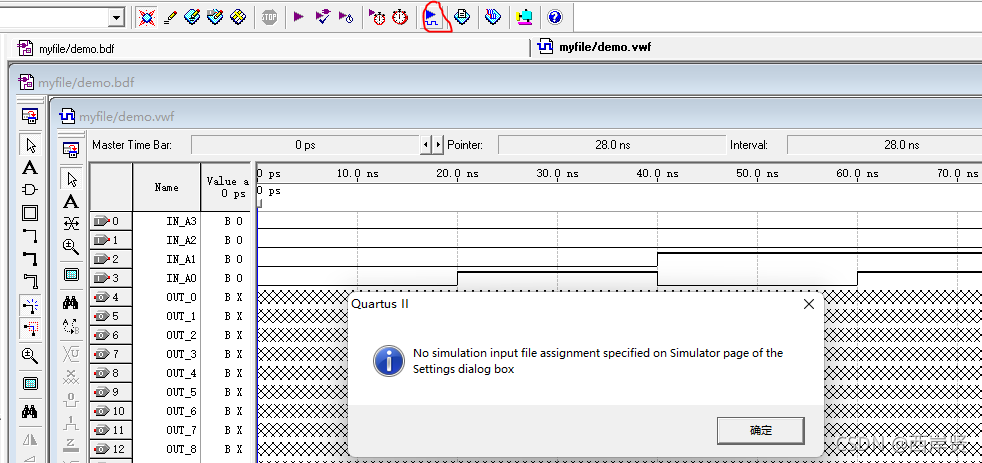Screen dimensions: 982x463
Task: Open the Assignment Editor pencil icon
Action: pos(170,17)
